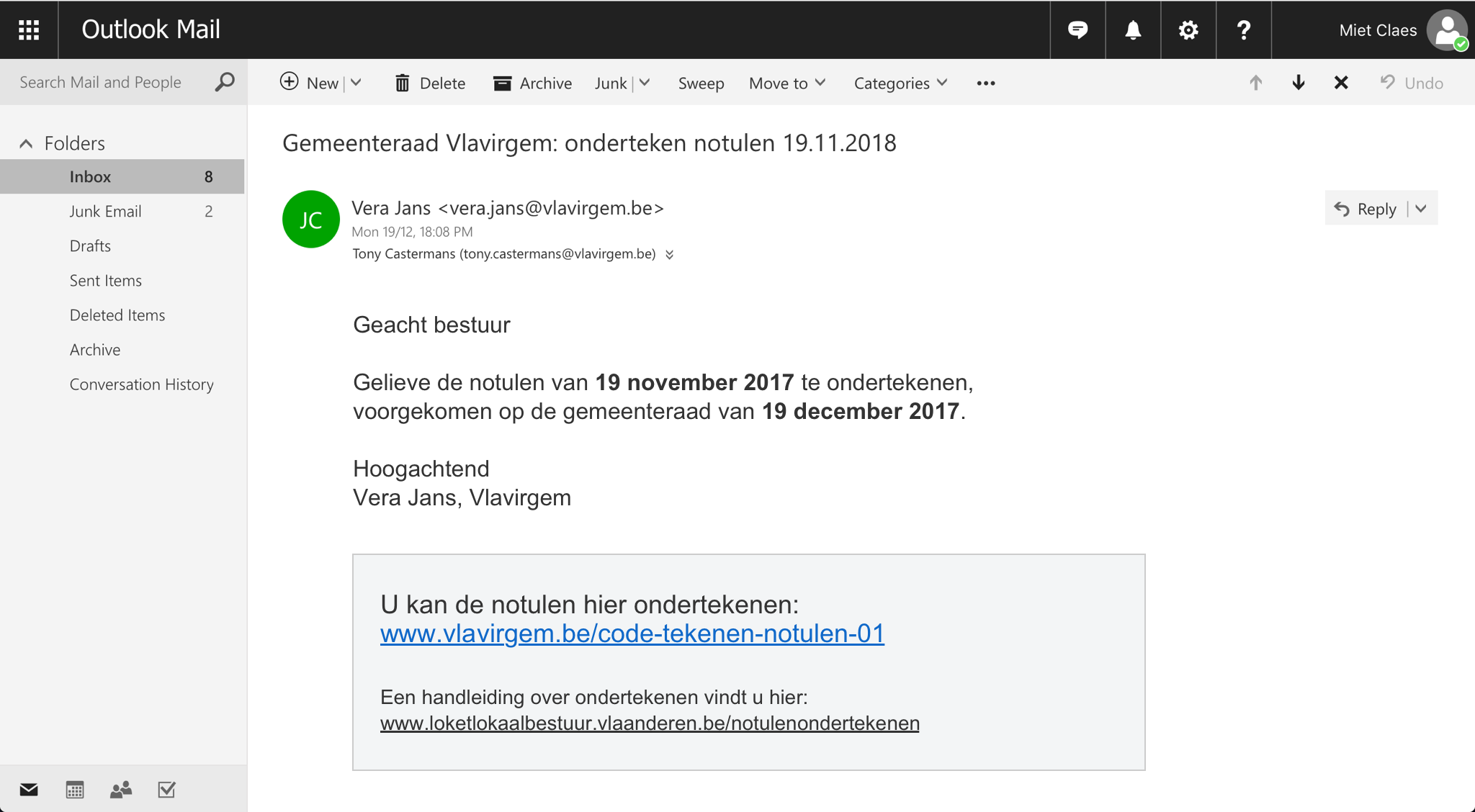Image resolution: width=1475 pixels, height=812 pixels.
Task: Open the Tasks checkmark icon
Action: pyautogui.click(x=166, y=790)
